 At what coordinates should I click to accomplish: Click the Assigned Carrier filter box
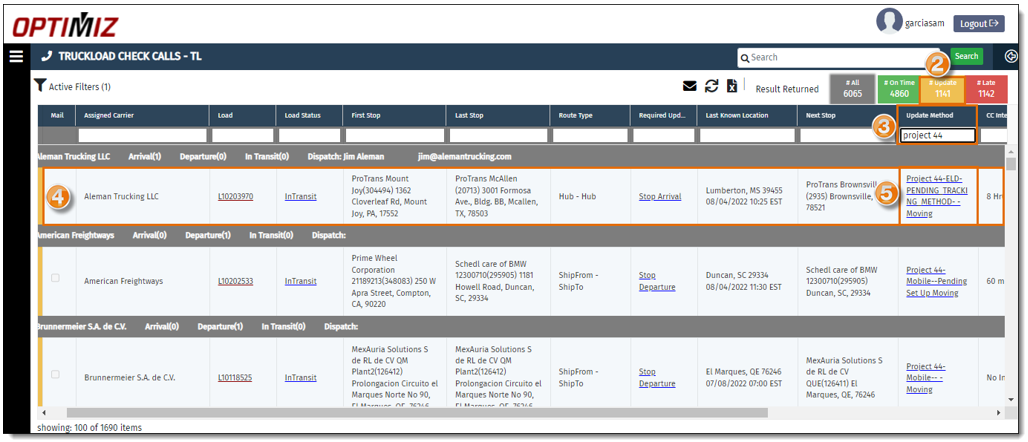(x=142, y=136)
